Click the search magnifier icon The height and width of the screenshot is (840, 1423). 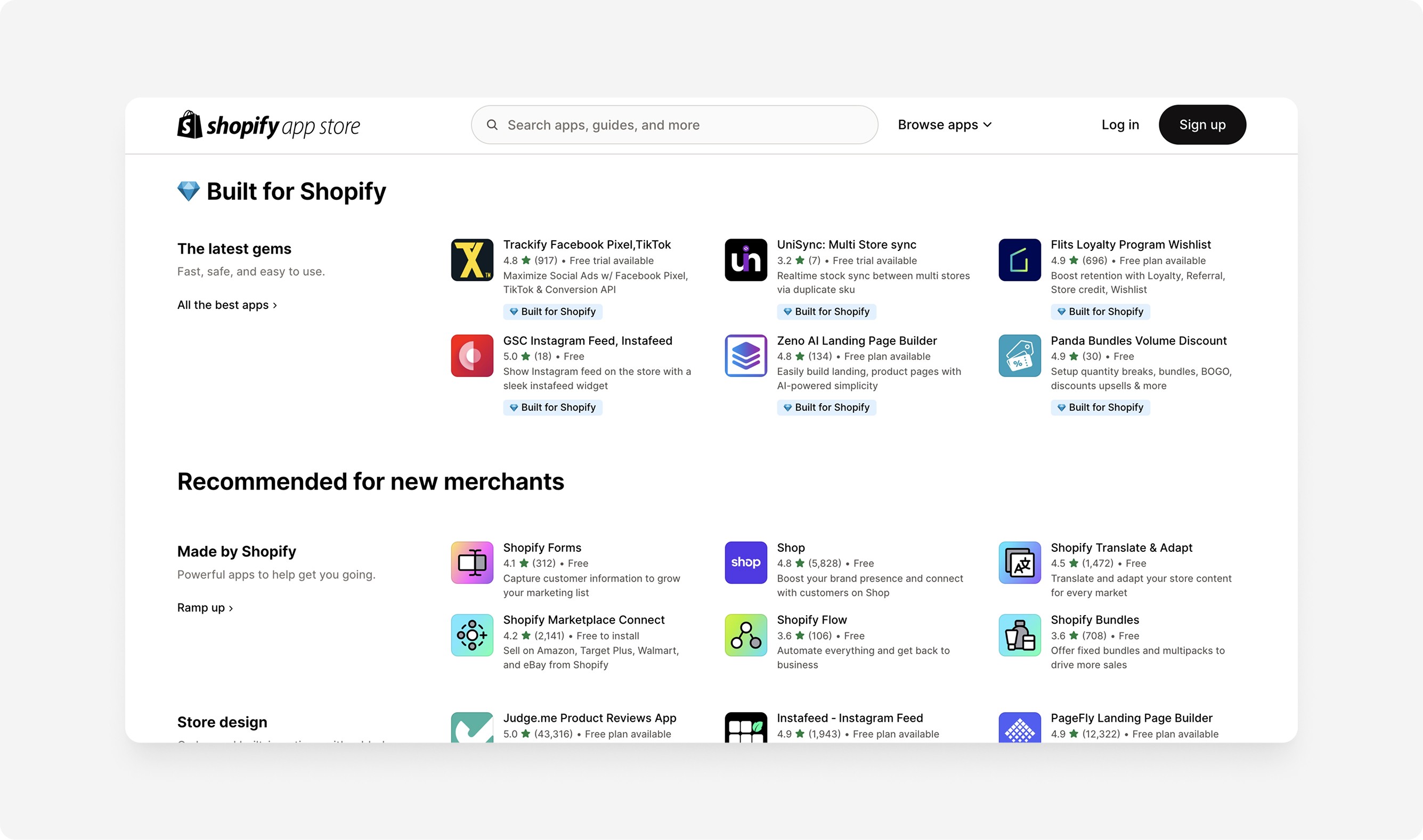[492, 125]
